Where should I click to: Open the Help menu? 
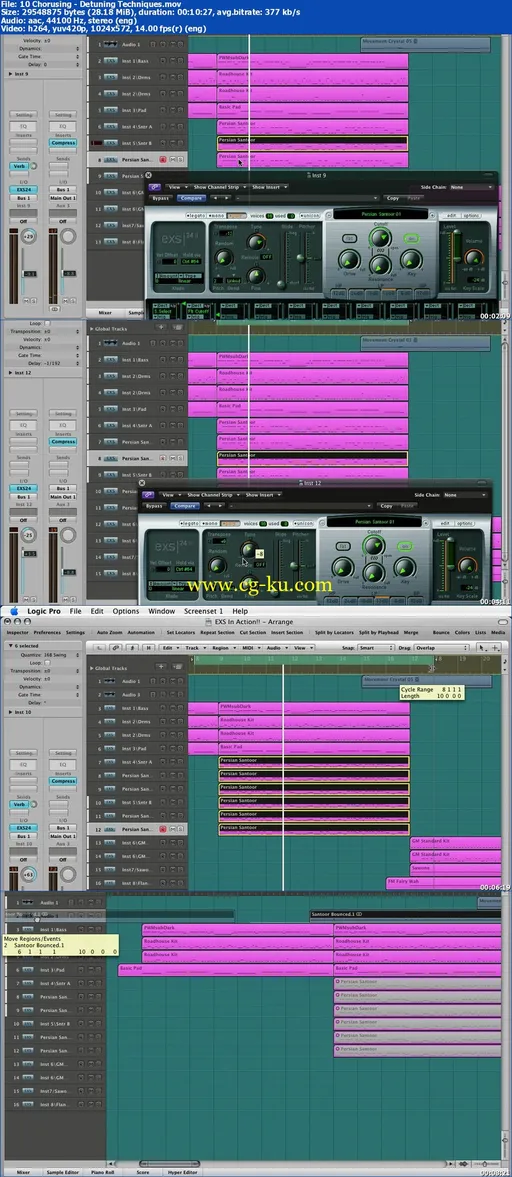pyautogui.click(x=239, y=611)
